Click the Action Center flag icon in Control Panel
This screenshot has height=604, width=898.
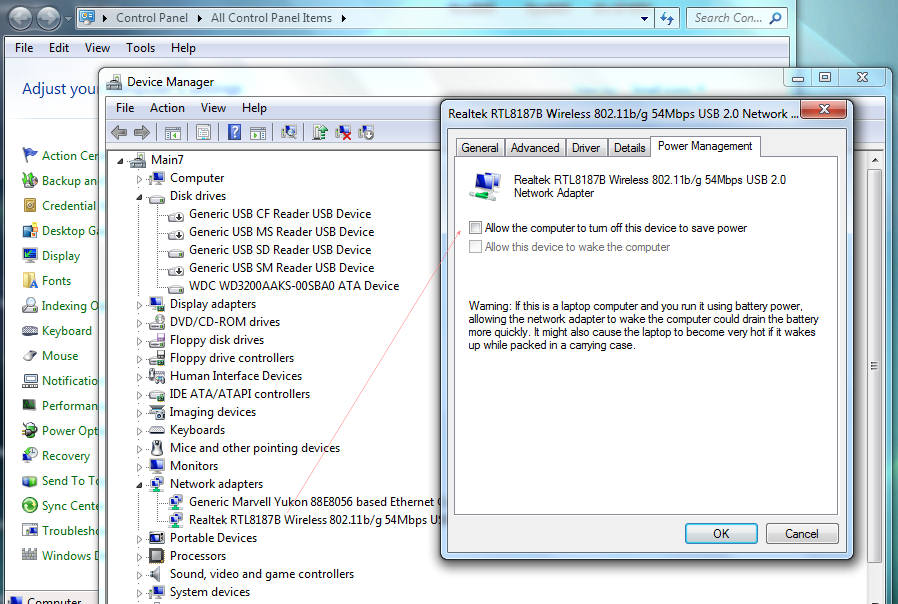[30, 155]
